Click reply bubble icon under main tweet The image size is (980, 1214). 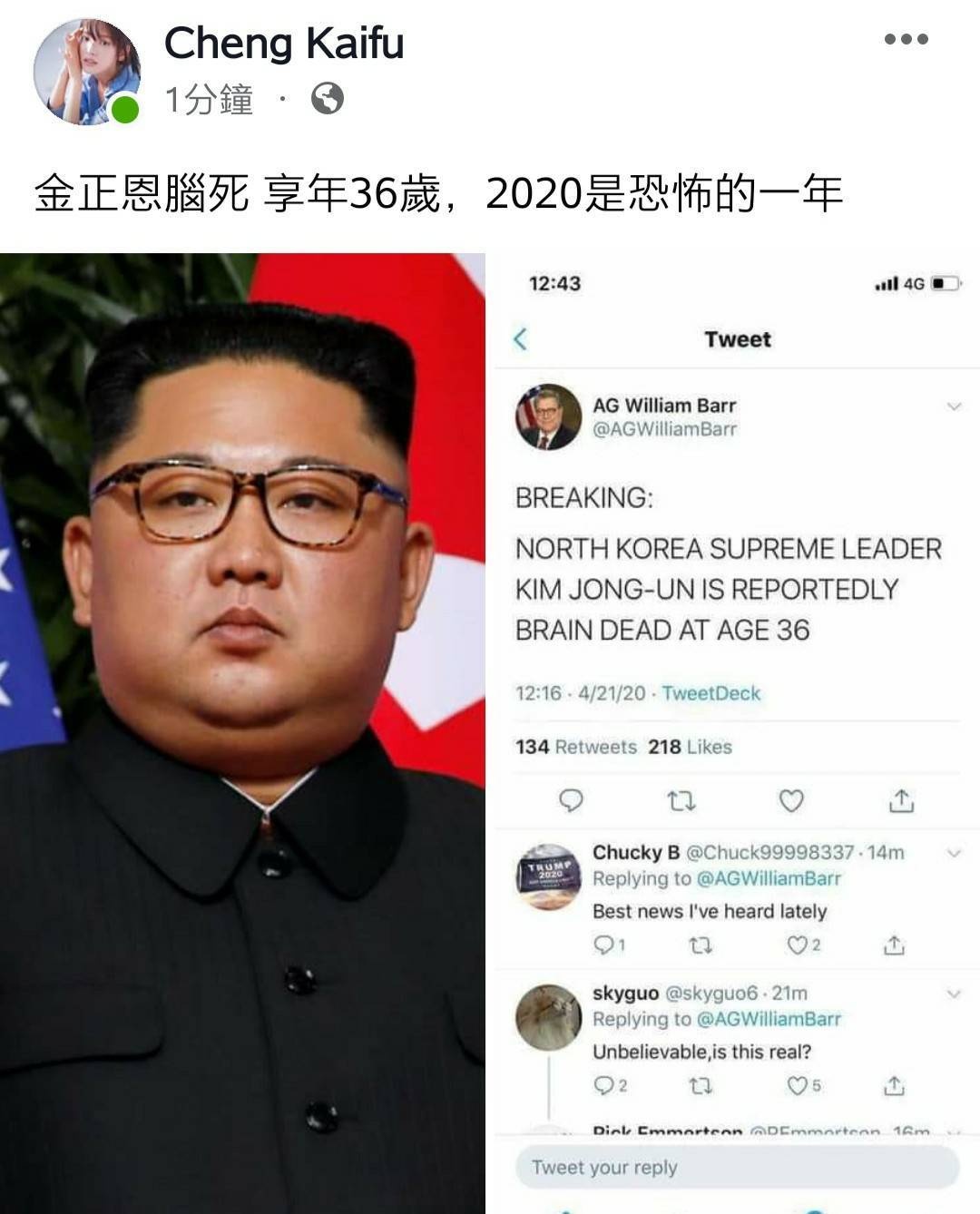(x=571, y=800)
